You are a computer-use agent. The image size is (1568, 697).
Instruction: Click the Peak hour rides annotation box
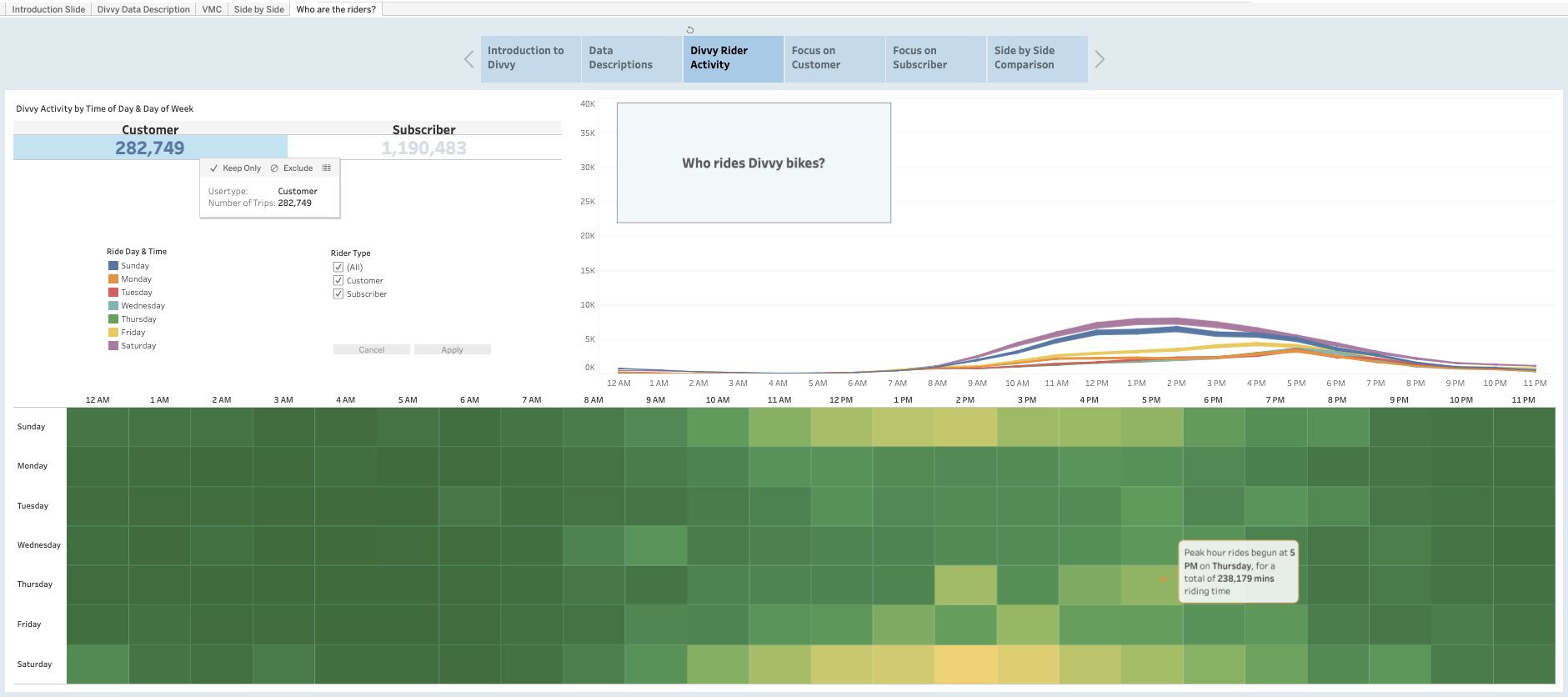[x=1238, y=571]
